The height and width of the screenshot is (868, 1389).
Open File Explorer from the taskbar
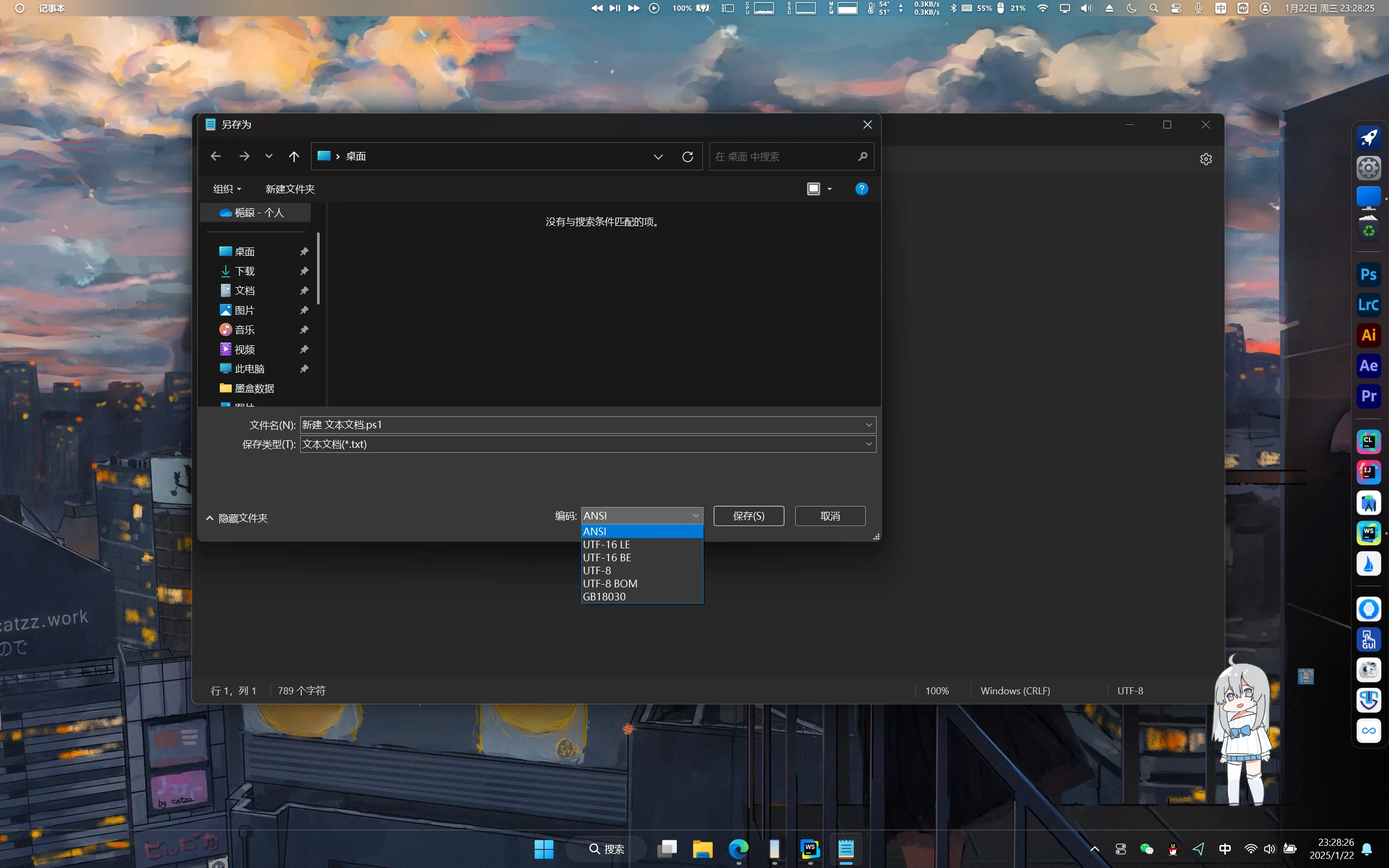click(x=702, y=848)
